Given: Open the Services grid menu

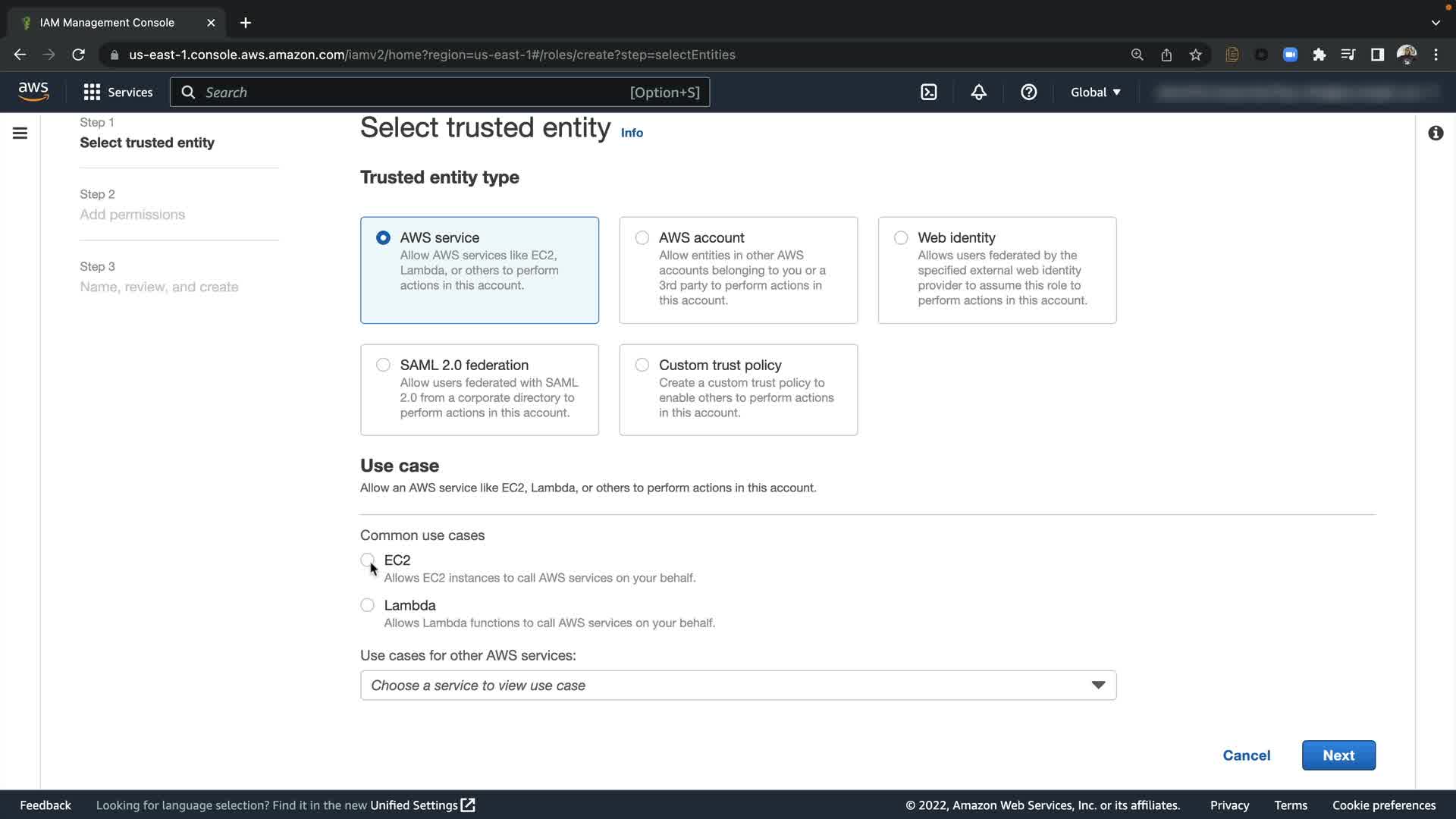Looking at the screenshot, I should (118, 93).
